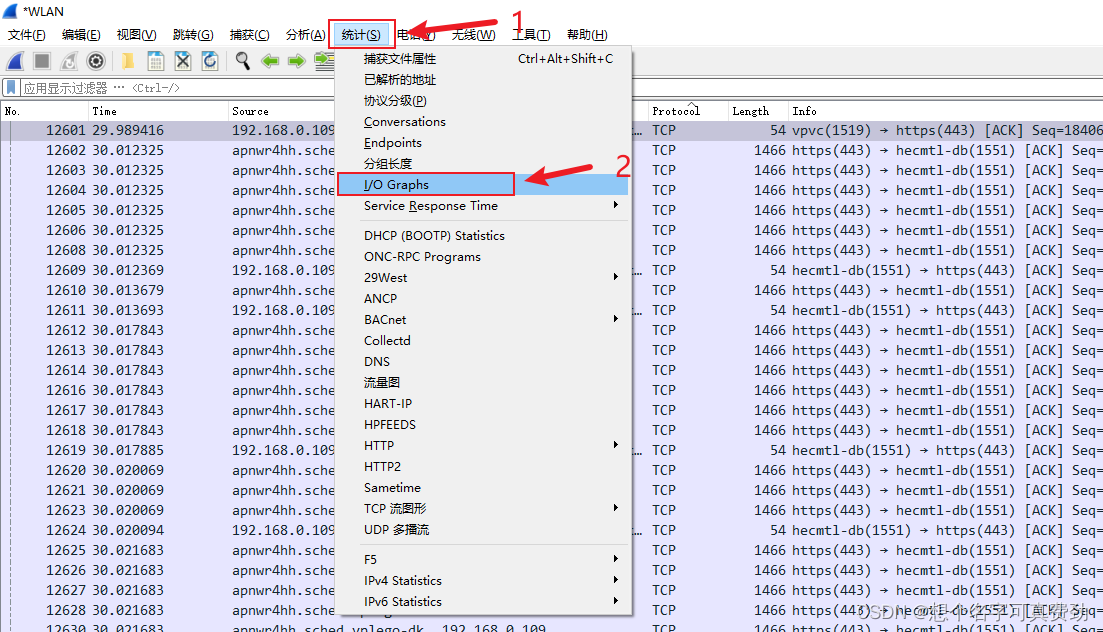Open a capture file via folder icon
Screen dimensions: 1103x632
point(128,61)
